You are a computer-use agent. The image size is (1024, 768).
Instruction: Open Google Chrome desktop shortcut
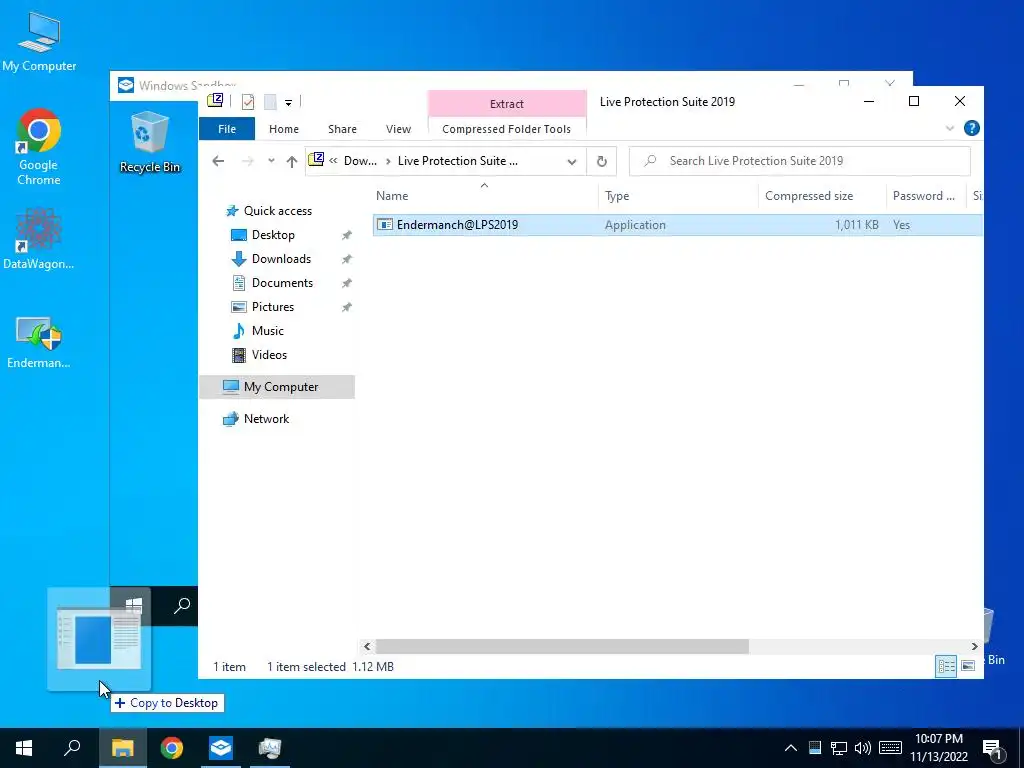tap(39, 147)
